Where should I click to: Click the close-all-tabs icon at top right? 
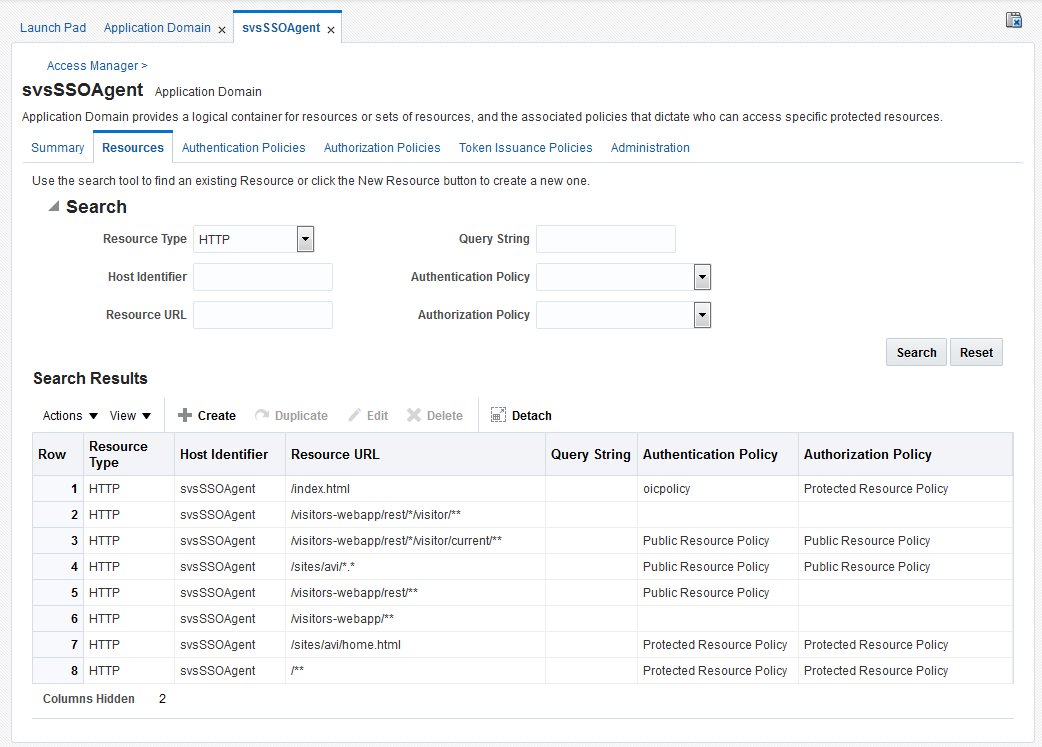pyautogui.click(x=1013, y=20)
